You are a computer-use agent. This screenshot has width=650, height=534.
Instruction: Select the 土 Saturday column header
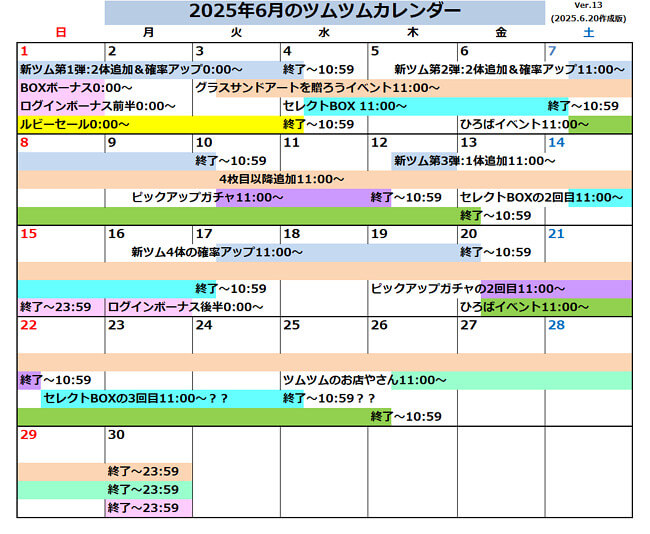click(588, 33)
